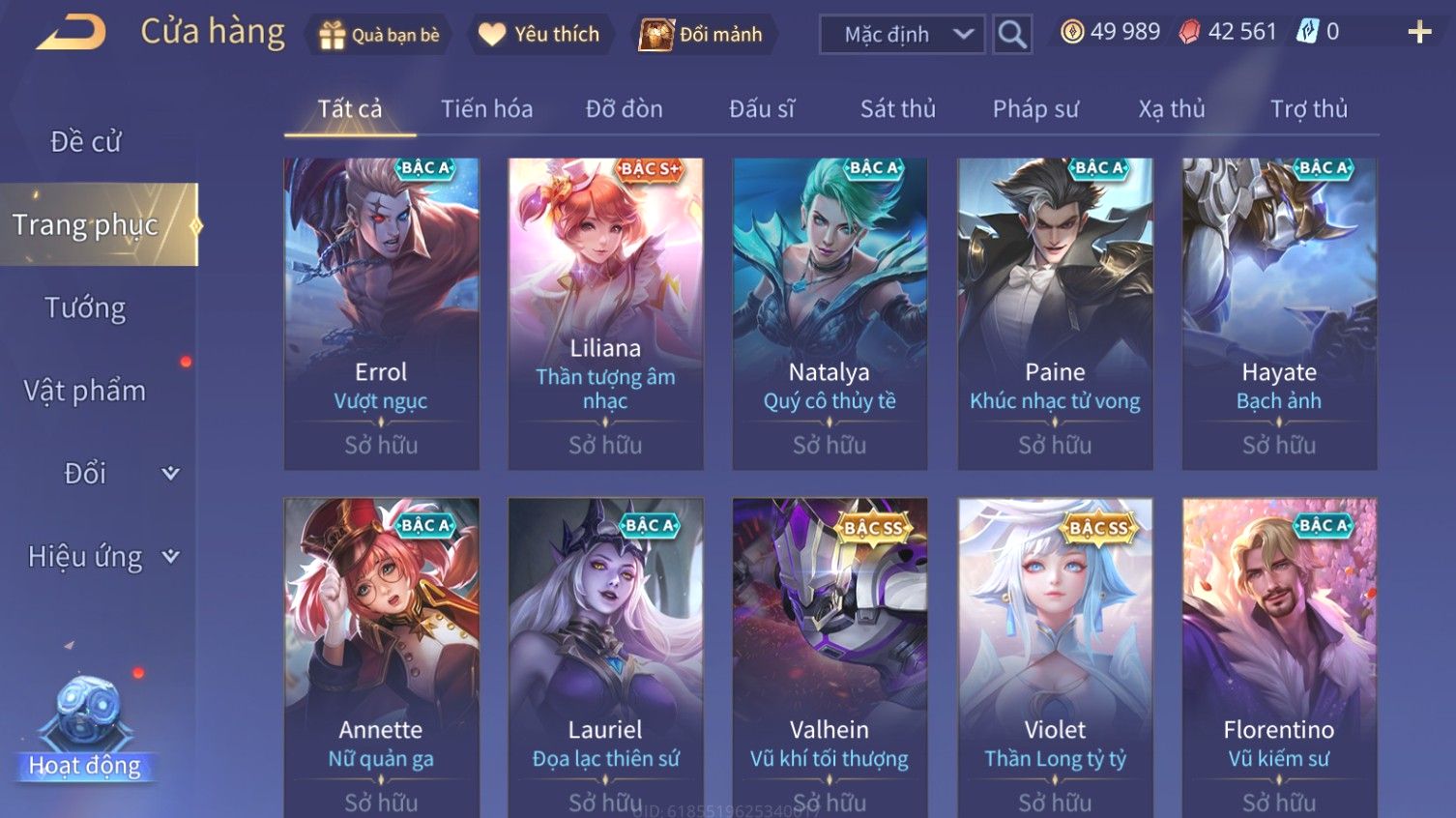Open Valhein Vũ khí tối thượng skin
This screenshot has width=1456, height=818.
[830, 657]
